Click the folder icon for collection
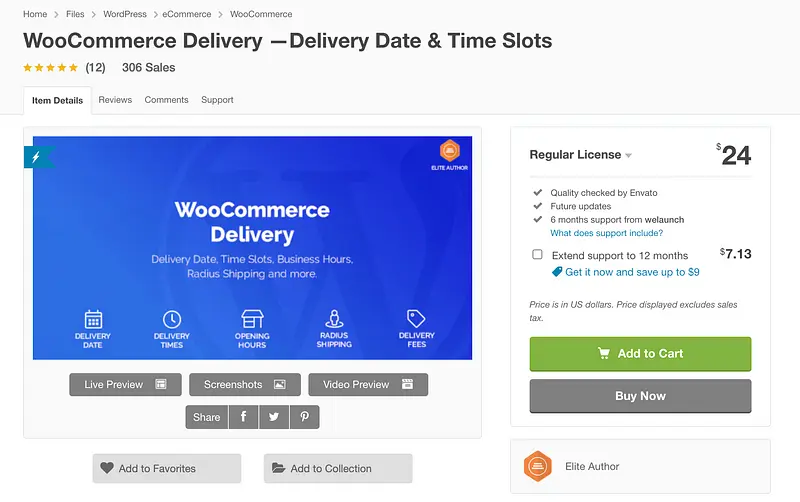 277,468
